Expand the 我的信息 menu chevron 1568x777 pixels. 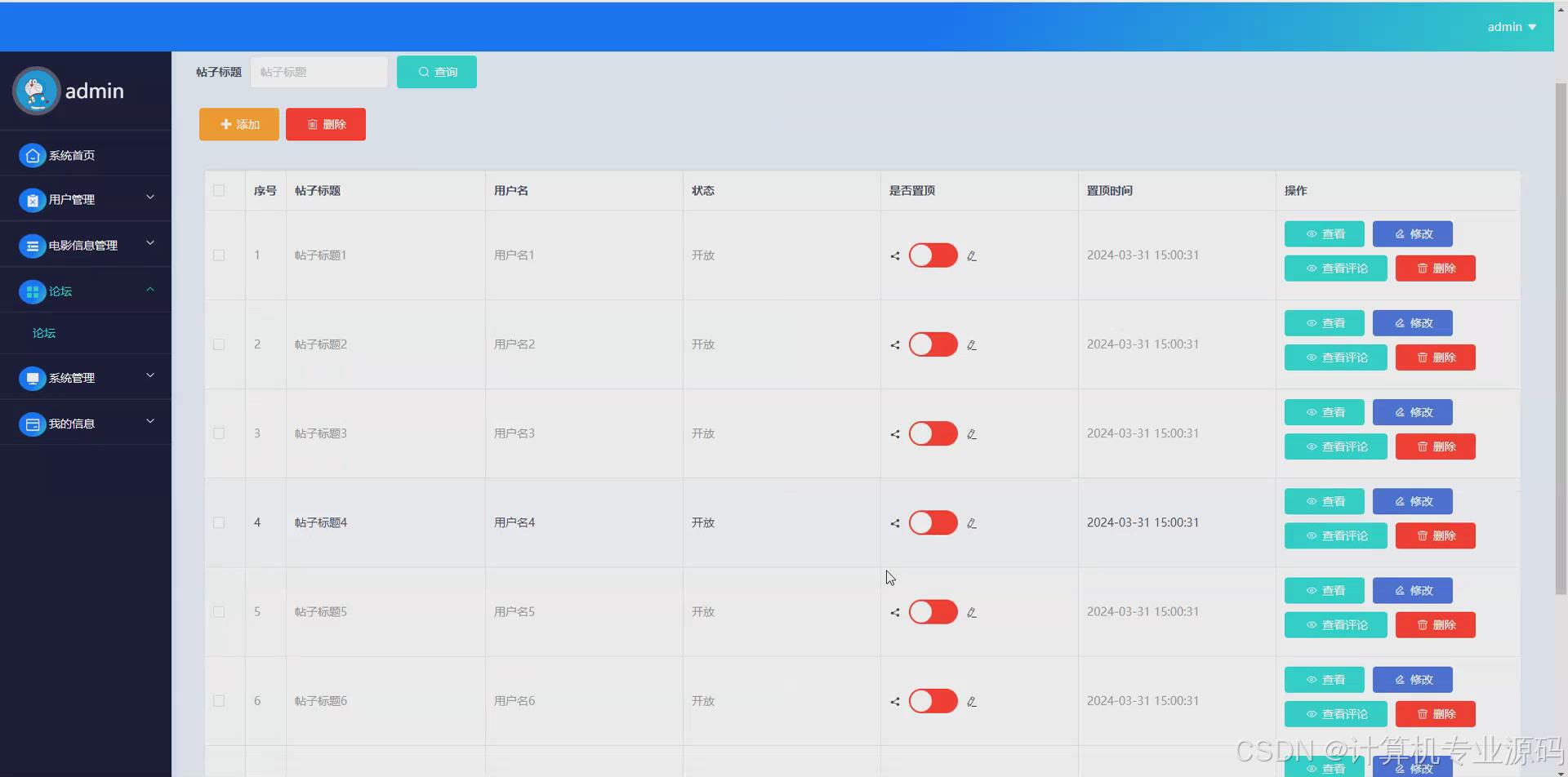point(150,421)
